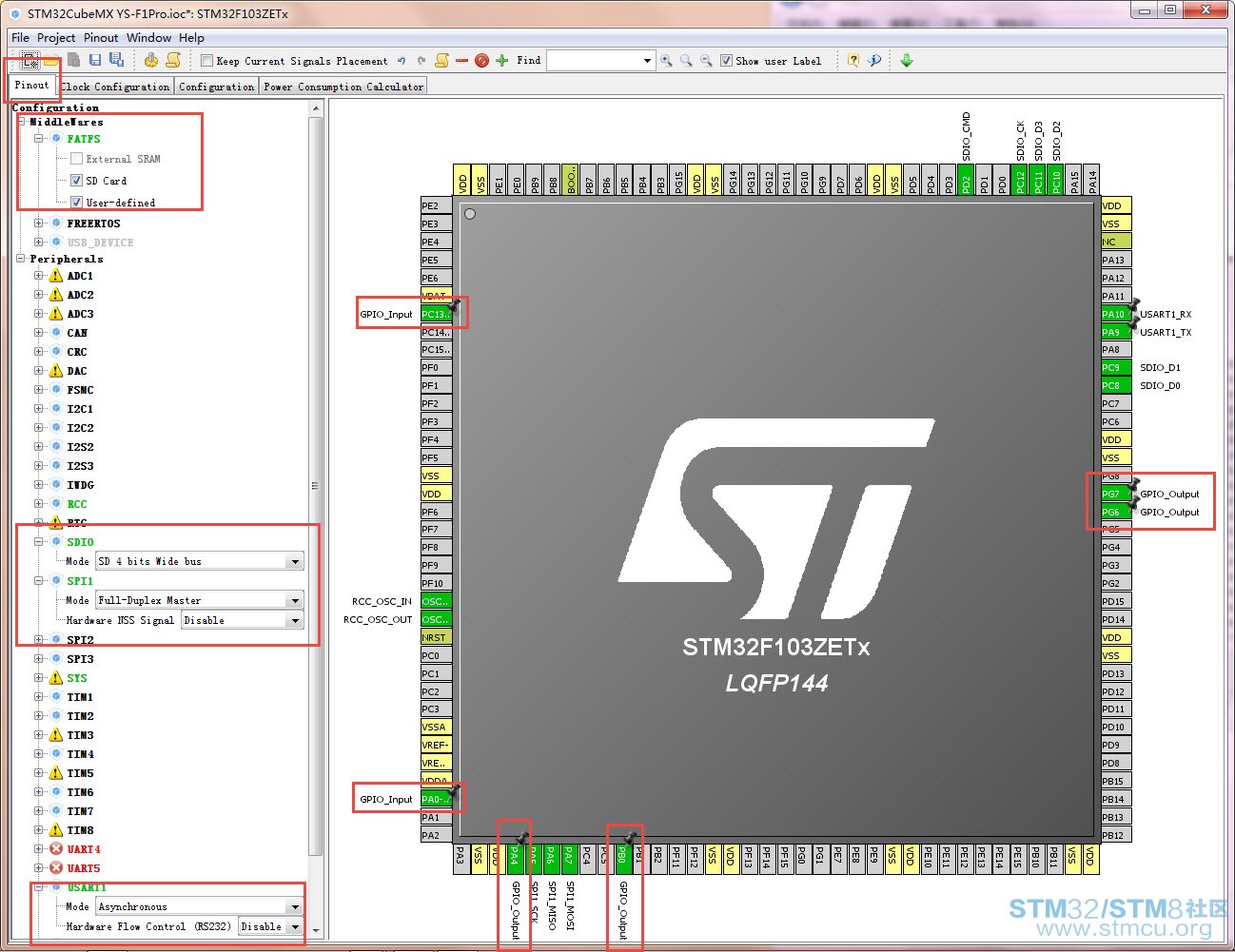Open the Find dropdown arrow
This screenshot has height=952, width=1235.
647,61
